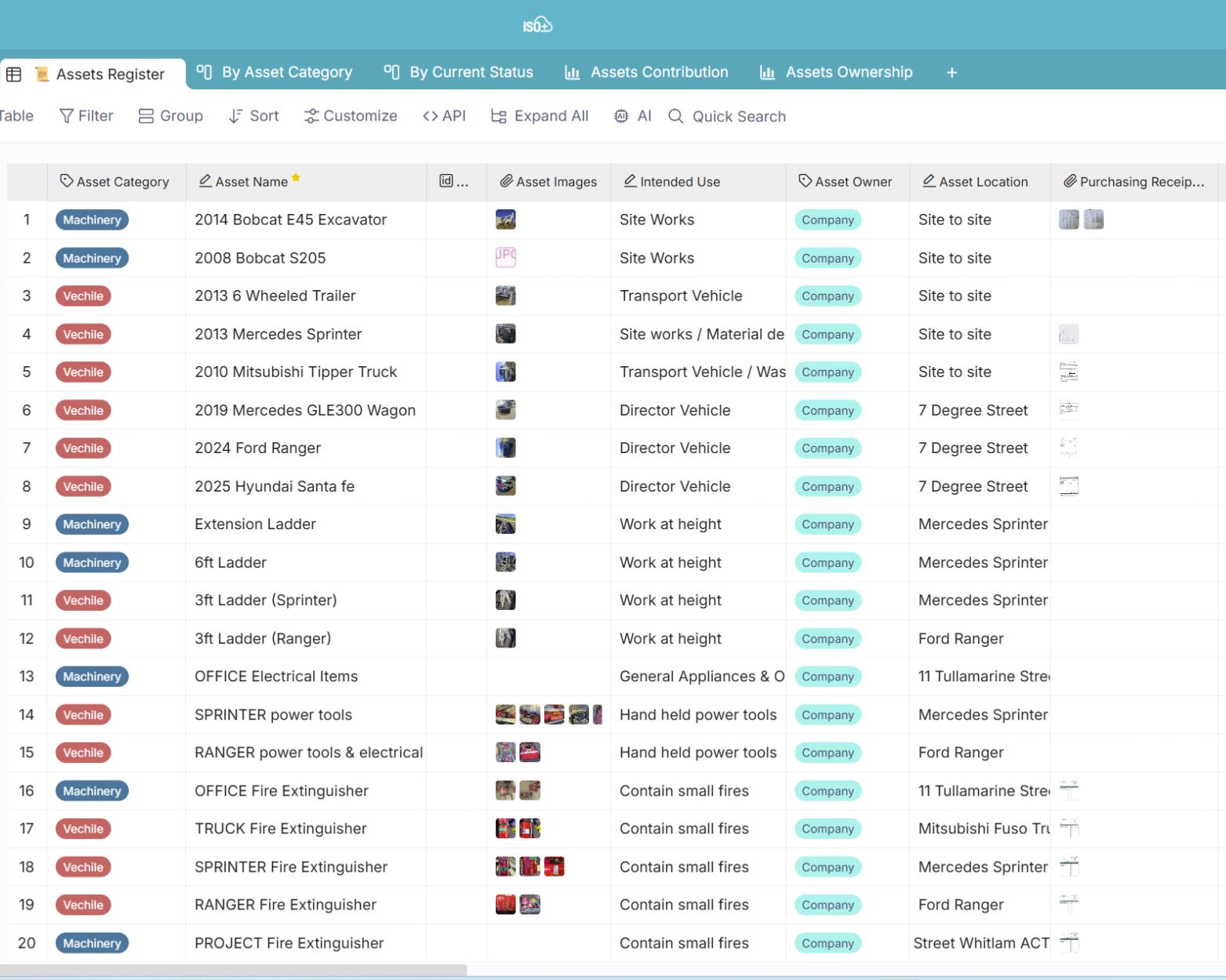Select the Machinery tag in row 1
1226x980 pixels.
coord(92,220)
